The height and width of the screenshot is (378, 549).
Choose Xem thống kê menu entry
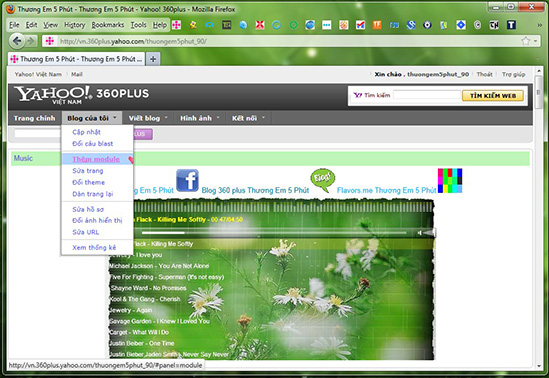click(x=94, y=247)
